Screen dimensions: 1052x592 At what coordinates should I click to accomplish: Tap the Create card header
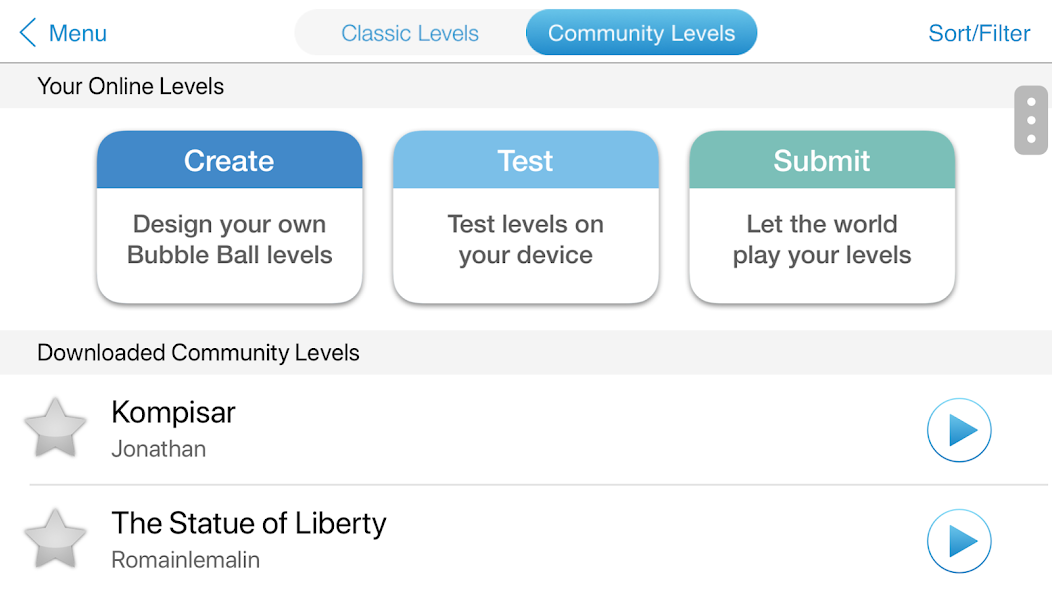click(229, 160)
